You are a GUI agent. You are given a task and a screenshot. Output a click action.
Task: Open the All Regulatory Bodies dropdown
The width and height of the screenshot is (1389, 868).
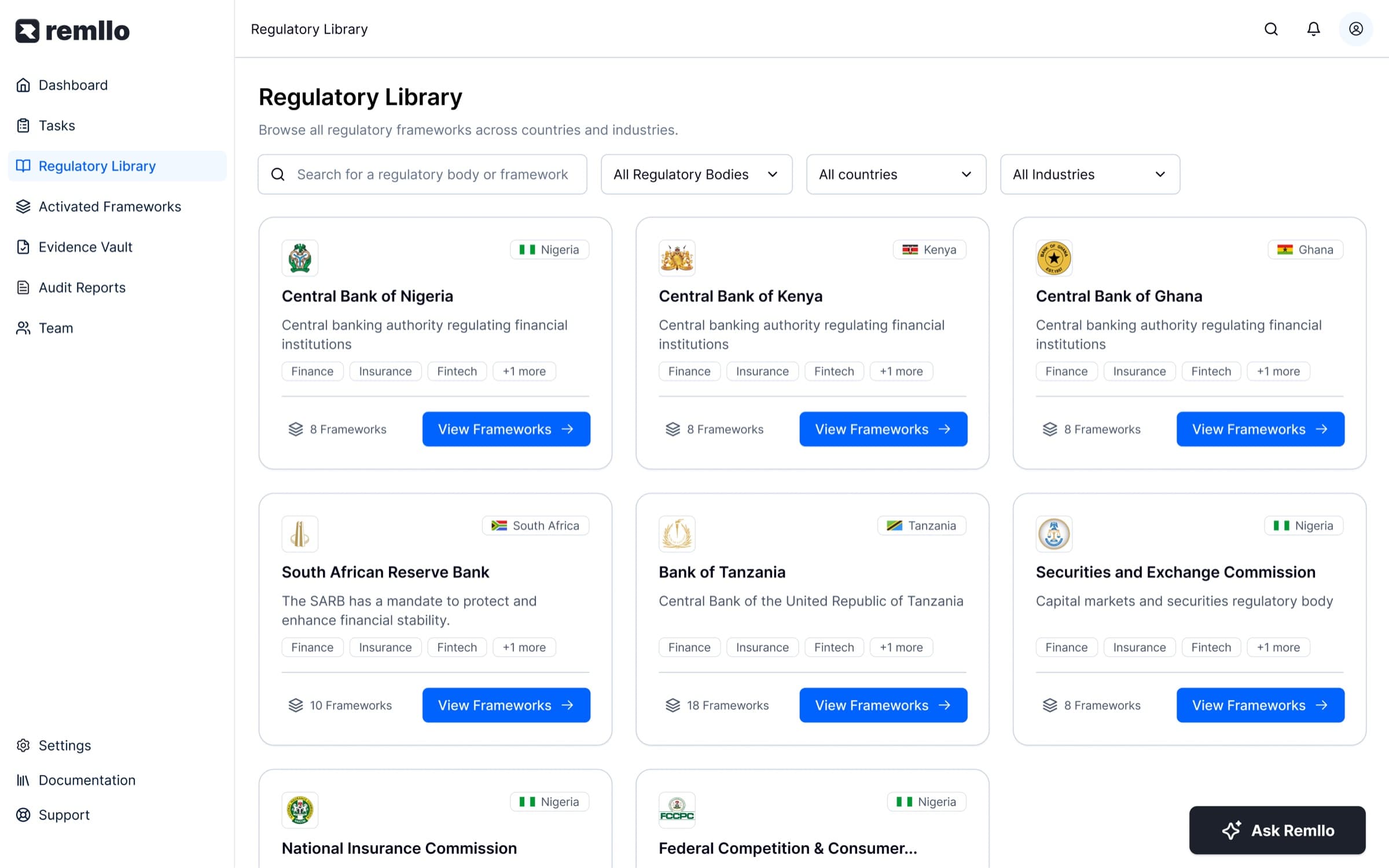click(x=696, y=174)
